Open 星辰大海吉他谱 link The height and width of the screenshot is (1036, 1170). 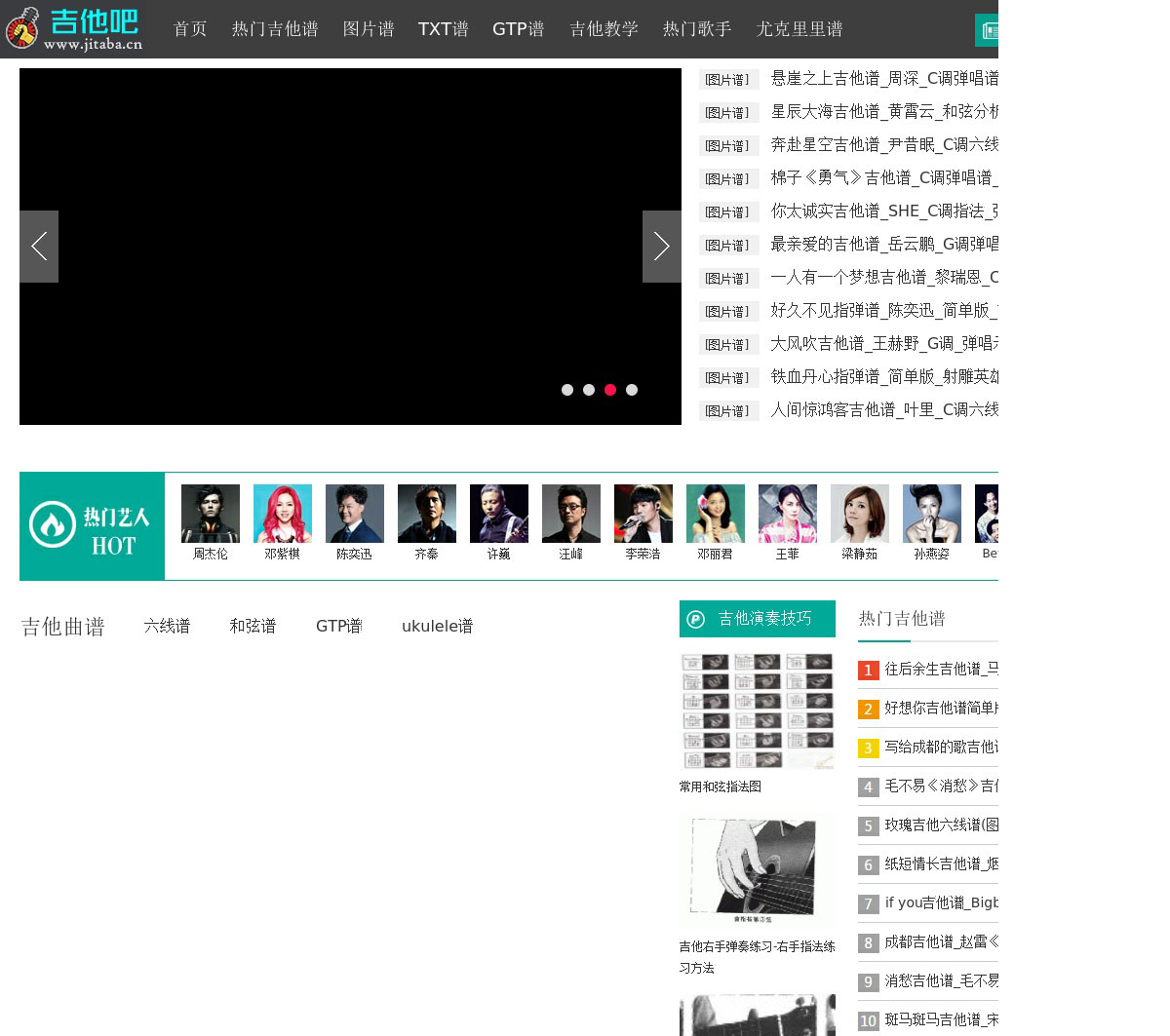884,111
